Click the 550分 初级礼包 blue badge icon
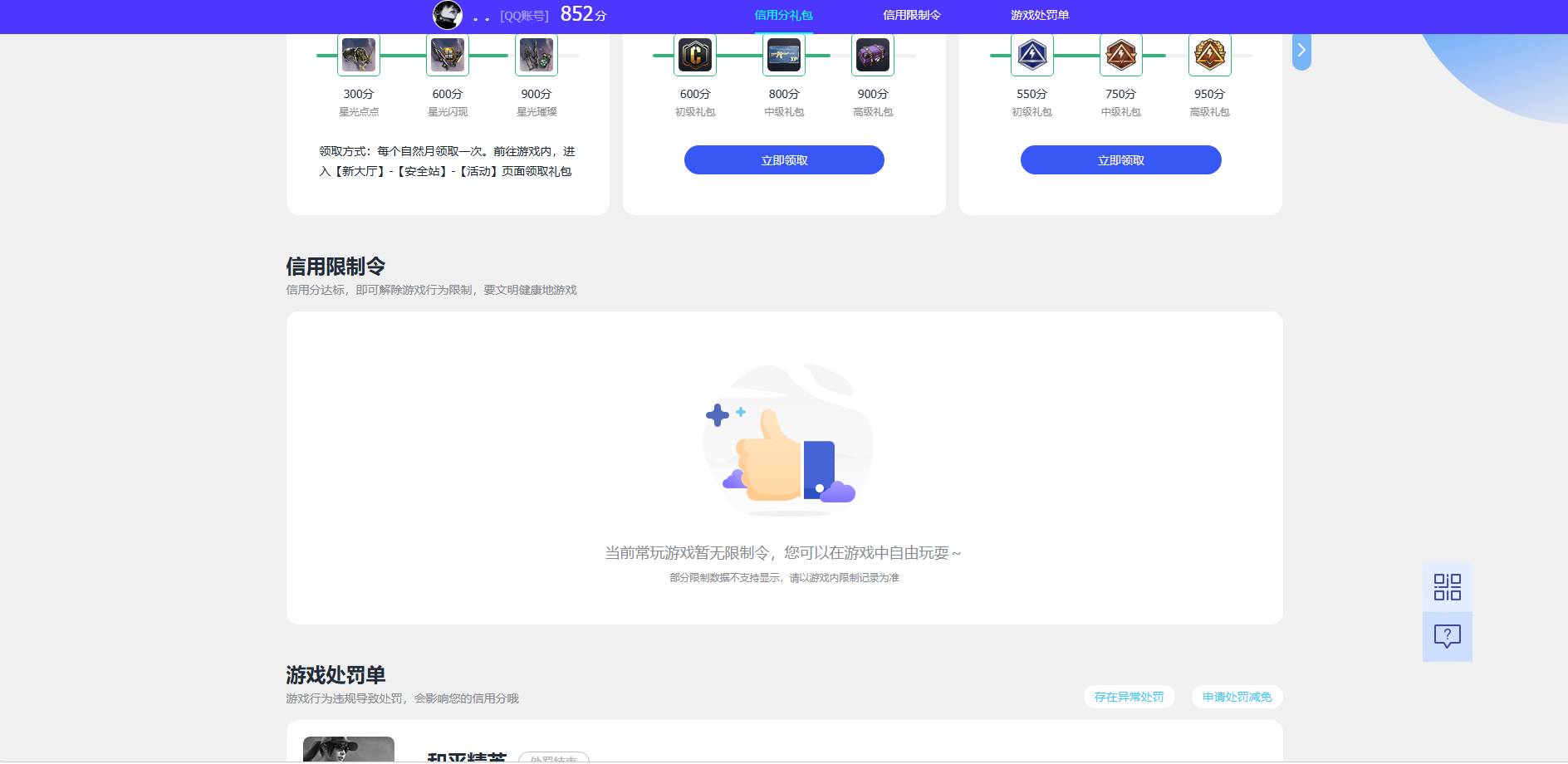 1032,55
